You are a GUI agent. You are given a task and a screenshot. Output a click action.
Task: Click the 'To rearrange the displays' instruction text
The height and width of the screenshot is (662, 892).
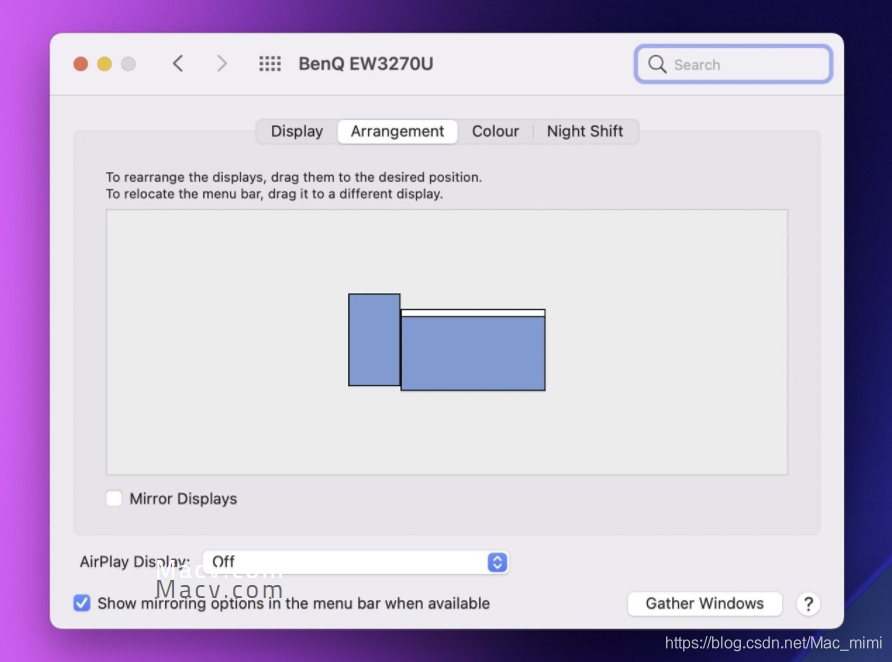pyautogui.click(x=294, y=177)
